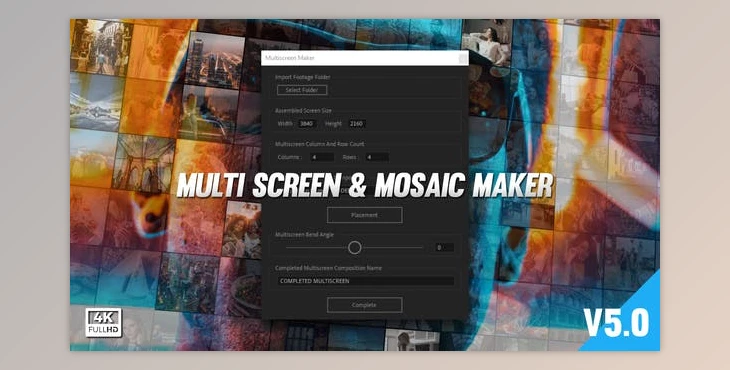Click the Assembled Screen Size label

303,111
